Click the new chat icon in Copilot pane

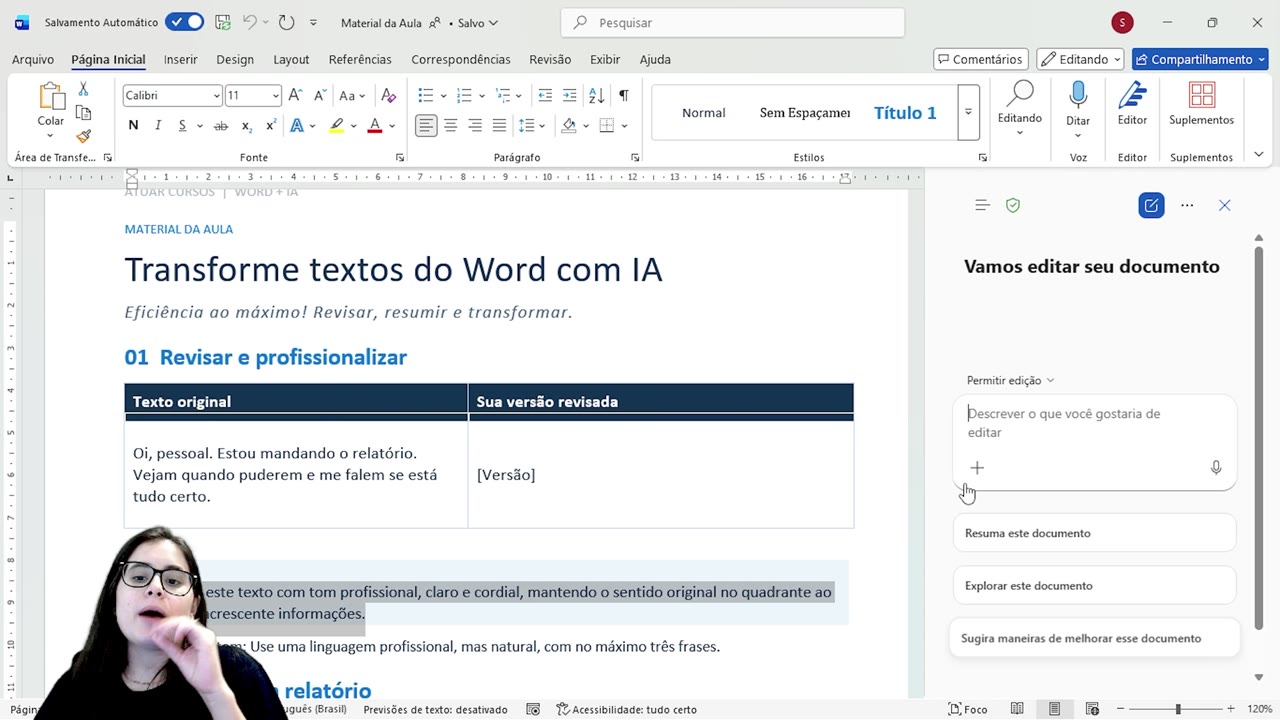[x=1151, y=205]
